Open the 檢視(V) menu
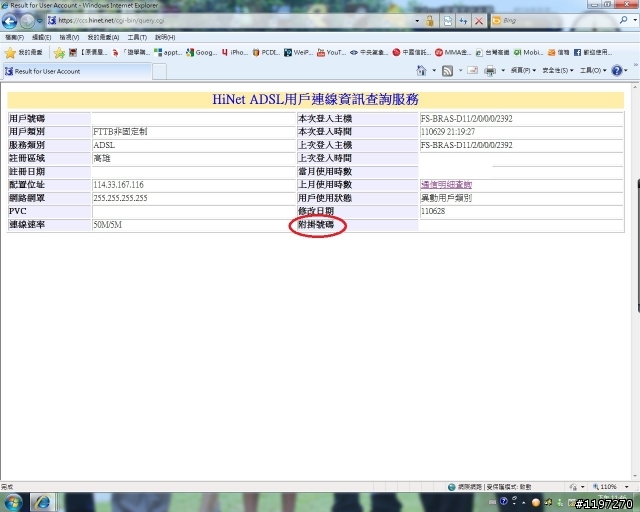 coord(69,37)
